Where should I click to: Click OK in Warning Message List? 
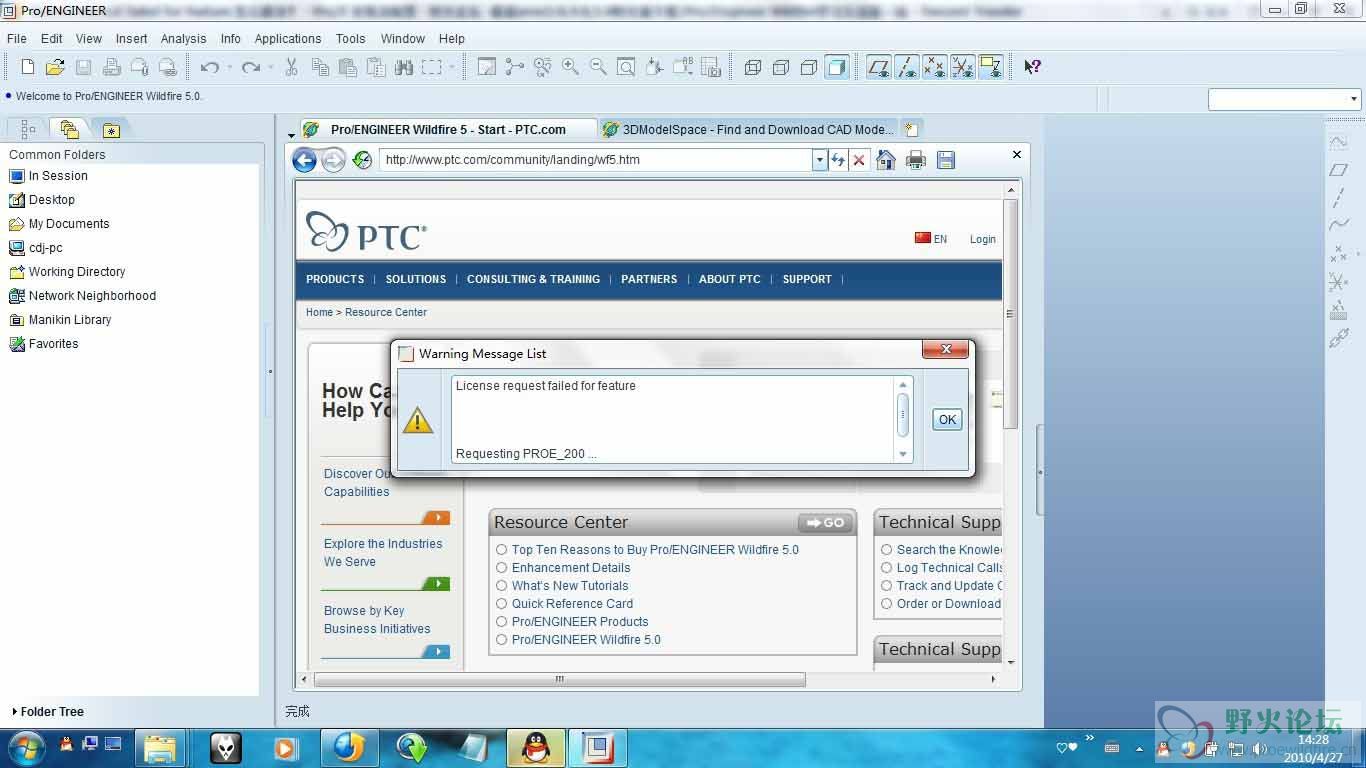click(947, 420)
